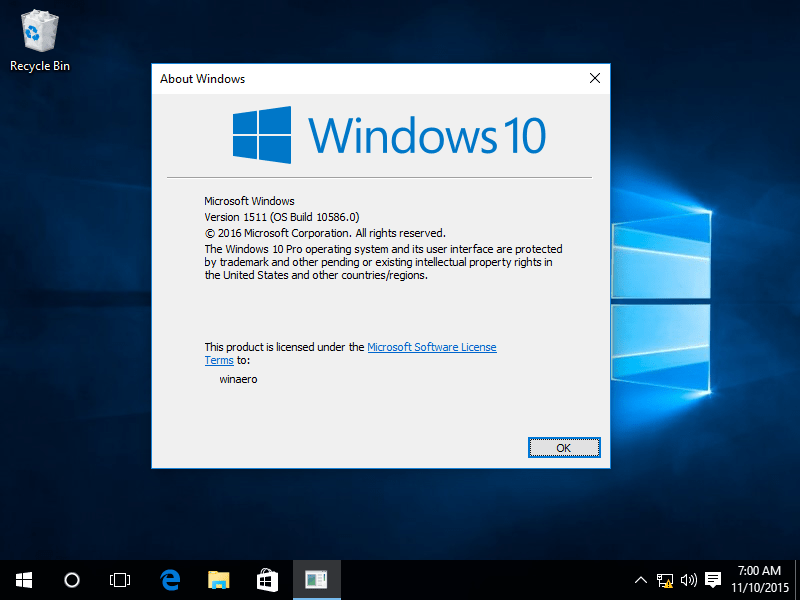Open Task View on taskbar
Image resolution: width=800 pixels, height=600 pixels.
(120, 580)
